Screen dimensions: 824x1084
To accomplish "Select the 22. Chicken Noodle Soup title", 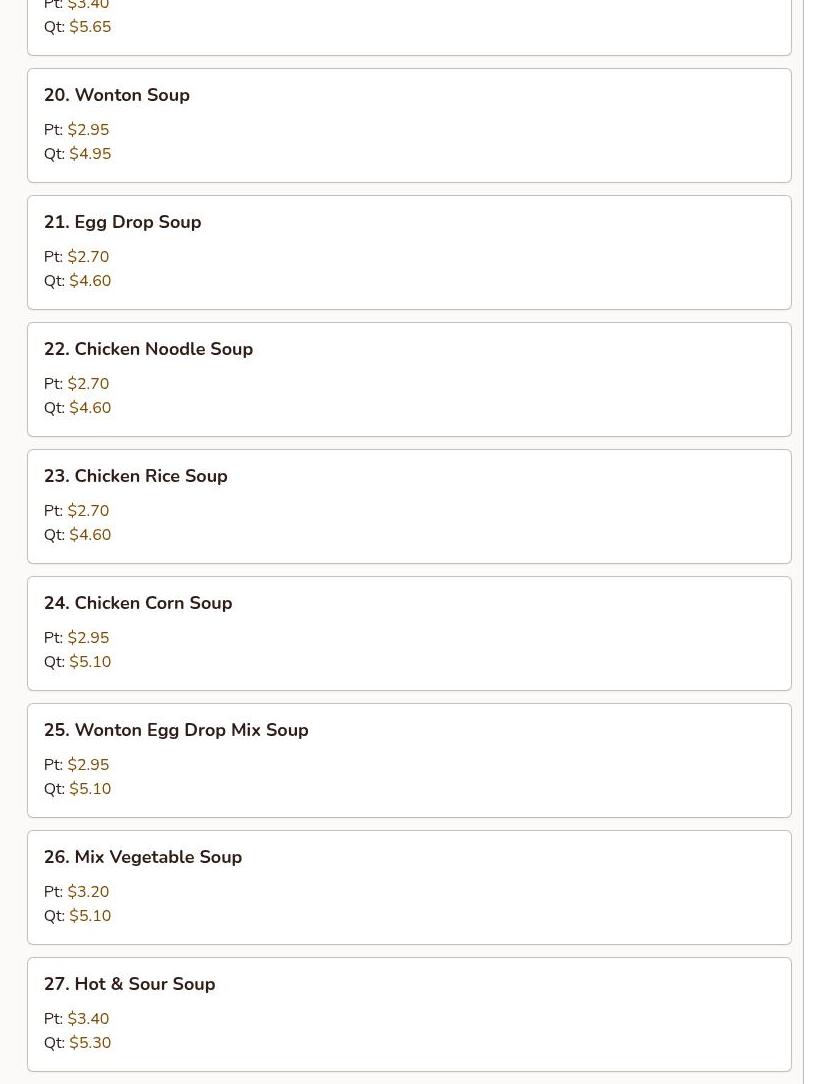I will 149,348.
